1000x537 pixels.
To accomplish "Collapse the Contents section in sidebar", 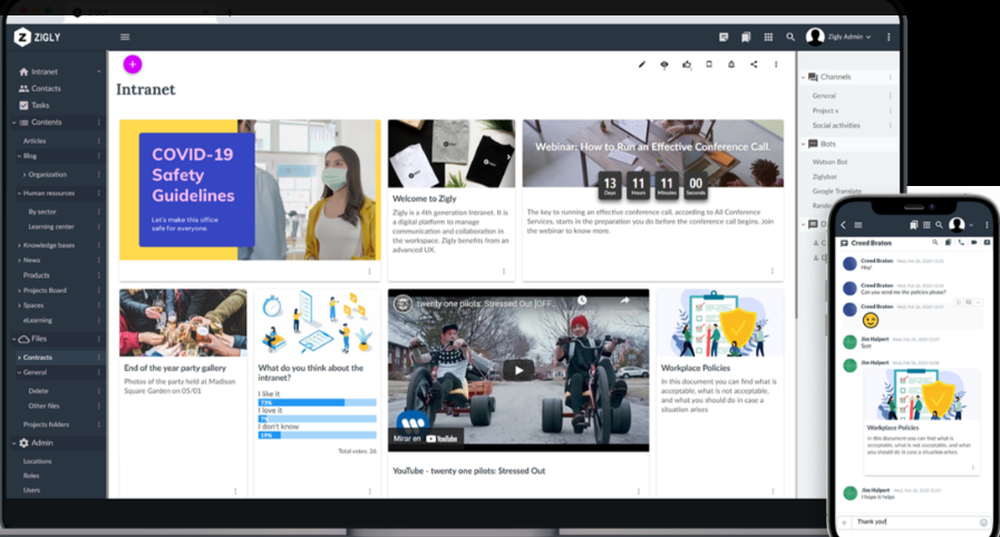I will [14, 122].
